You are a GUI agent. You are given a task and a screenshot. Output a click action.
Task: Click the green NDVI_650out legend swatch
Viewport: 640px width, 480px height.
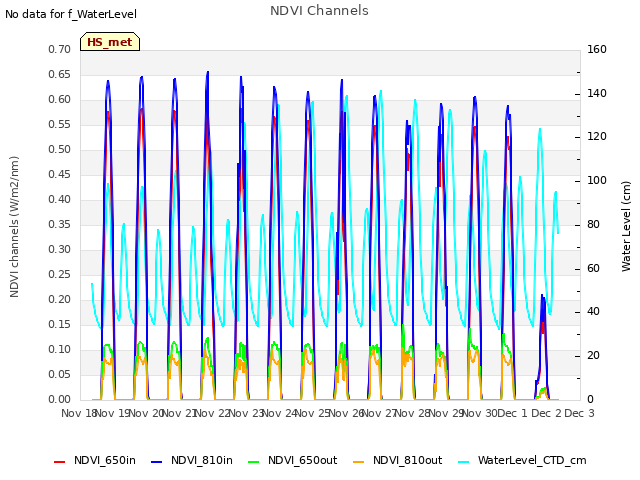point(253,462)
